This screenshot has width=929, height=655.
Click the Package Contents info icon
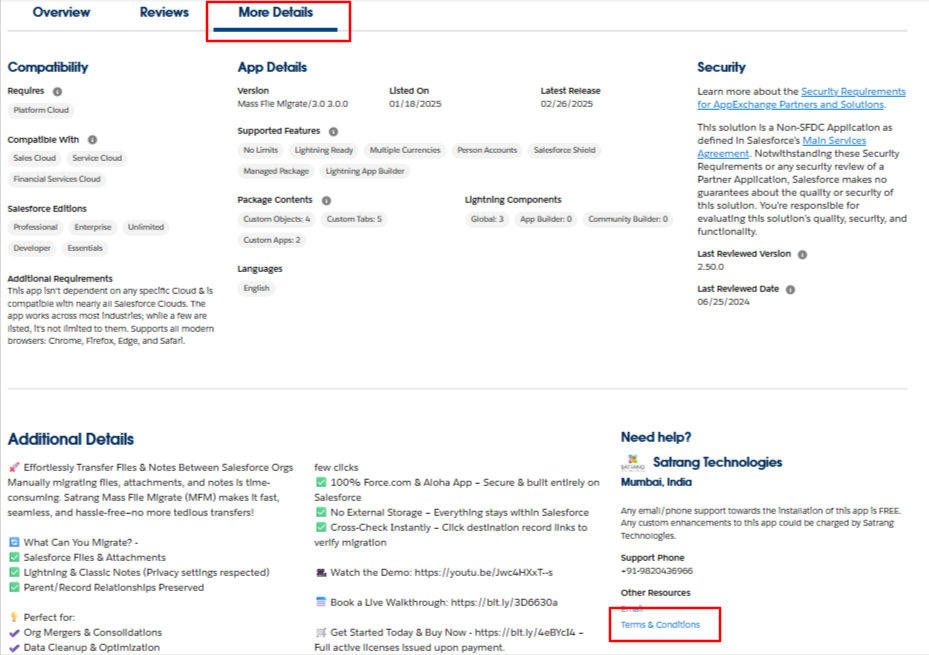pos(326,201)
